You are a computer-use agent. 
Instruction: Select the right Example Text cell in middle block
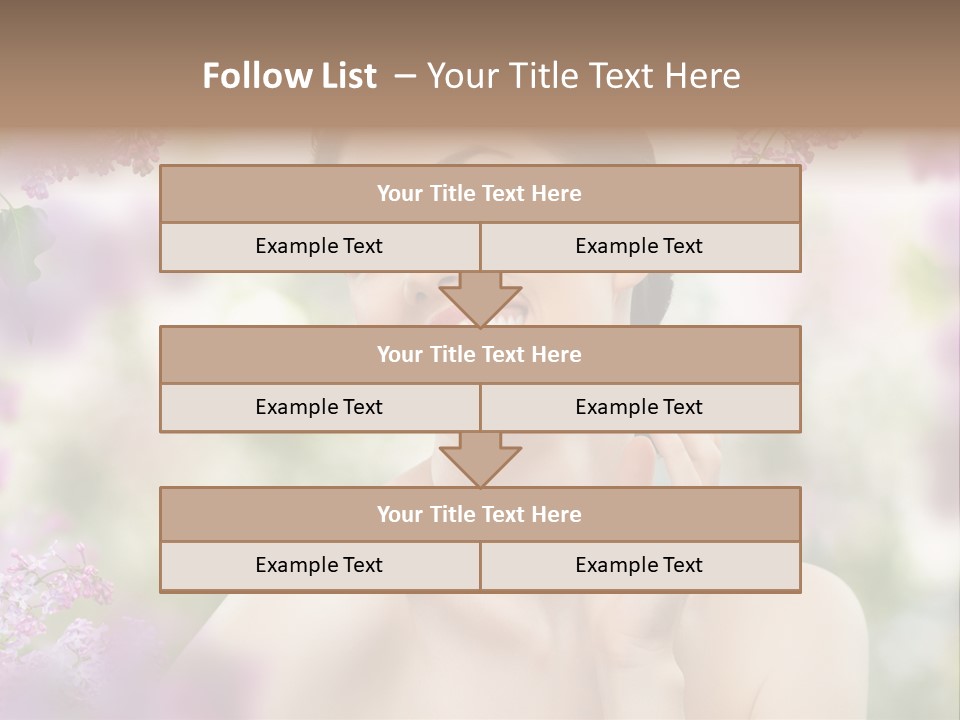pos(639,407)
